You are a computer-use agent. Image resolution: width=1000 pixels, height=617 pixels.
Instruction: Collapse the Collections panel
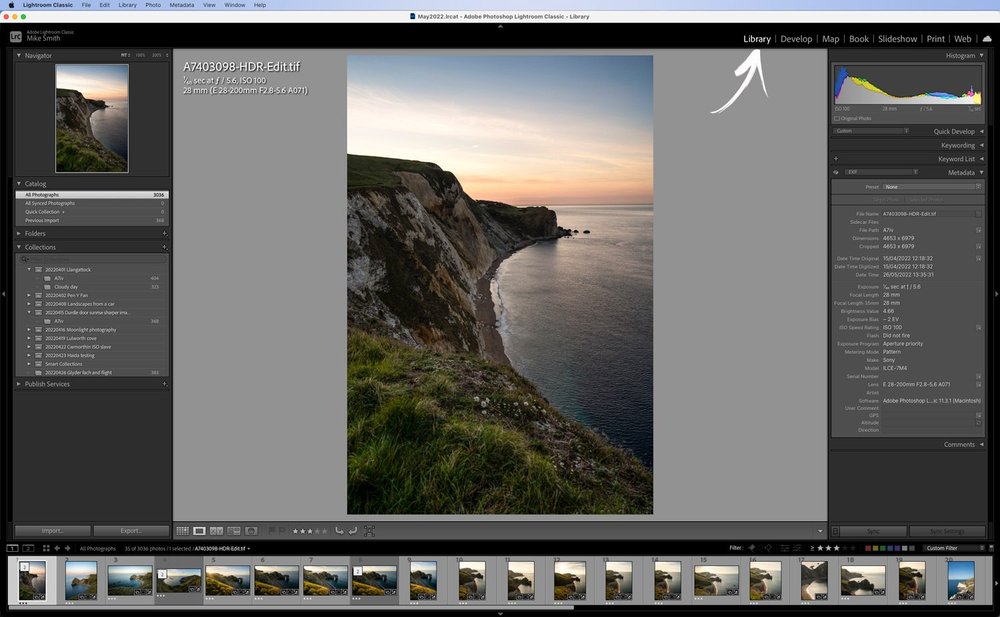point(18,247)
